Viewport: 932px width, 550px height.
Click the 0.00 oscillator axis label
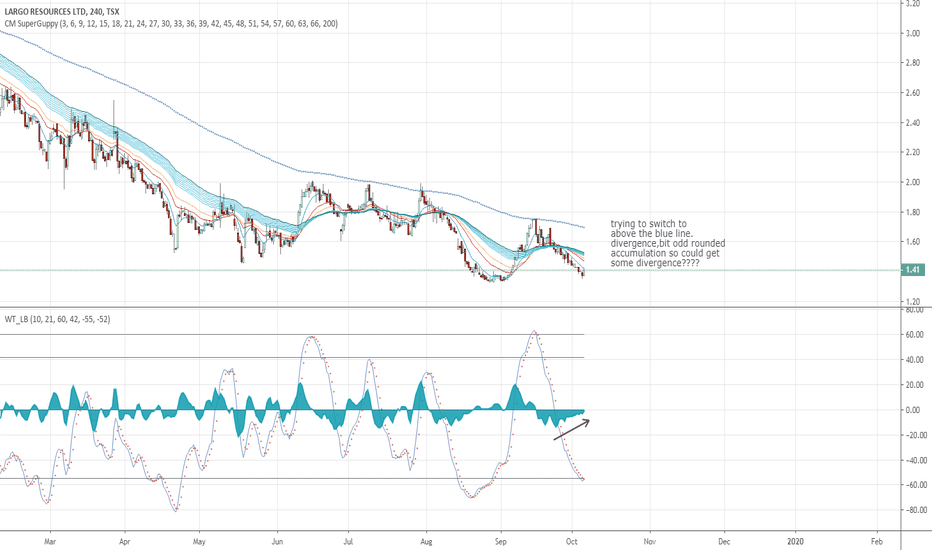click(915, 410)
